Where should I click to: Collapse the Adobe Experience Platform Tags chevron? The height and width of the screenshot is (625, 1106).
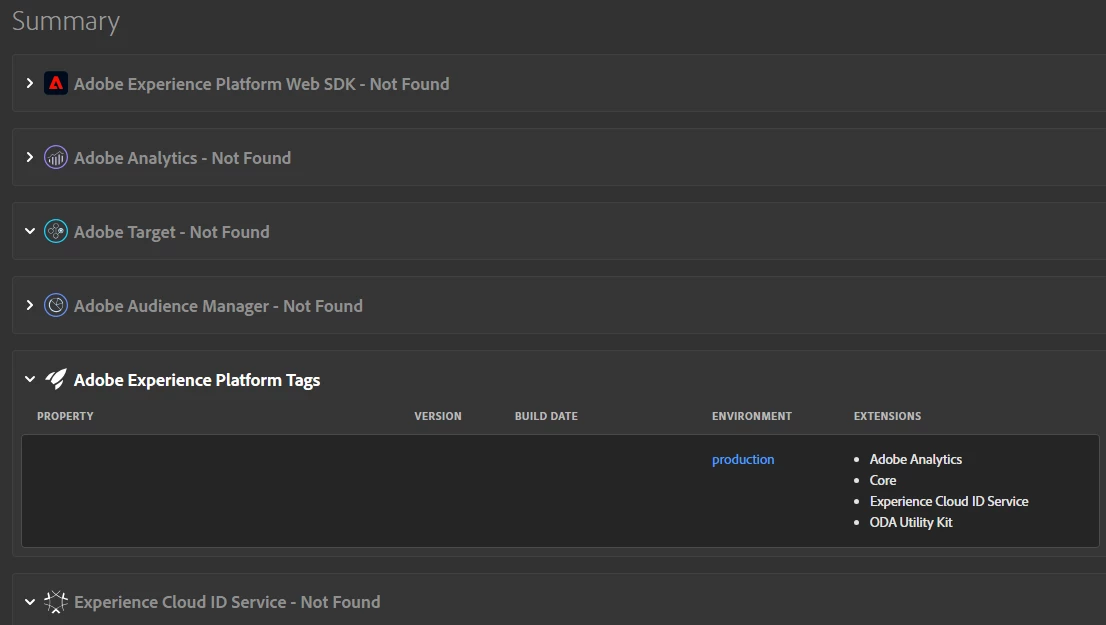click(x=30, y=380)
